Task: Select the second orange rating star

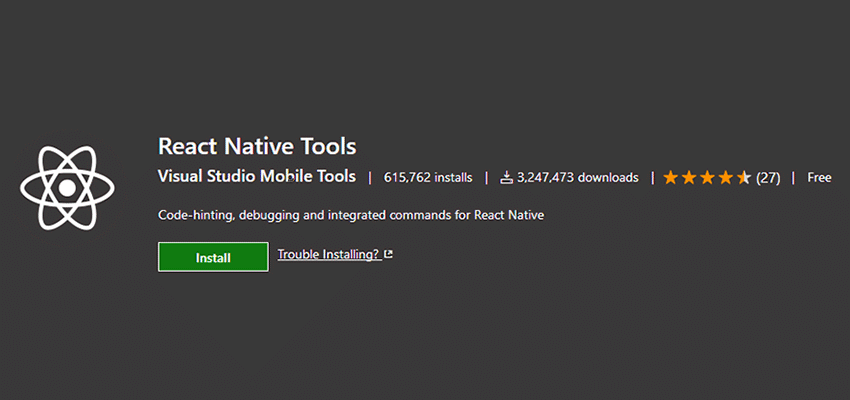Action: tap(689, 178)
